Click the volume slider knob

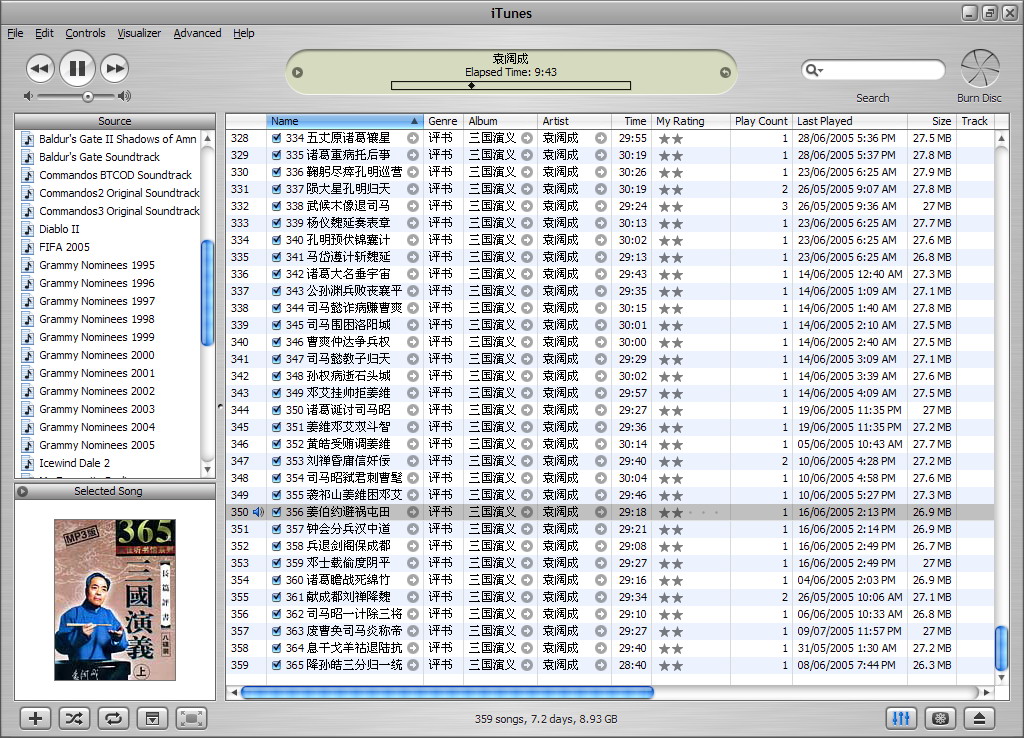[x=88, y=97]
